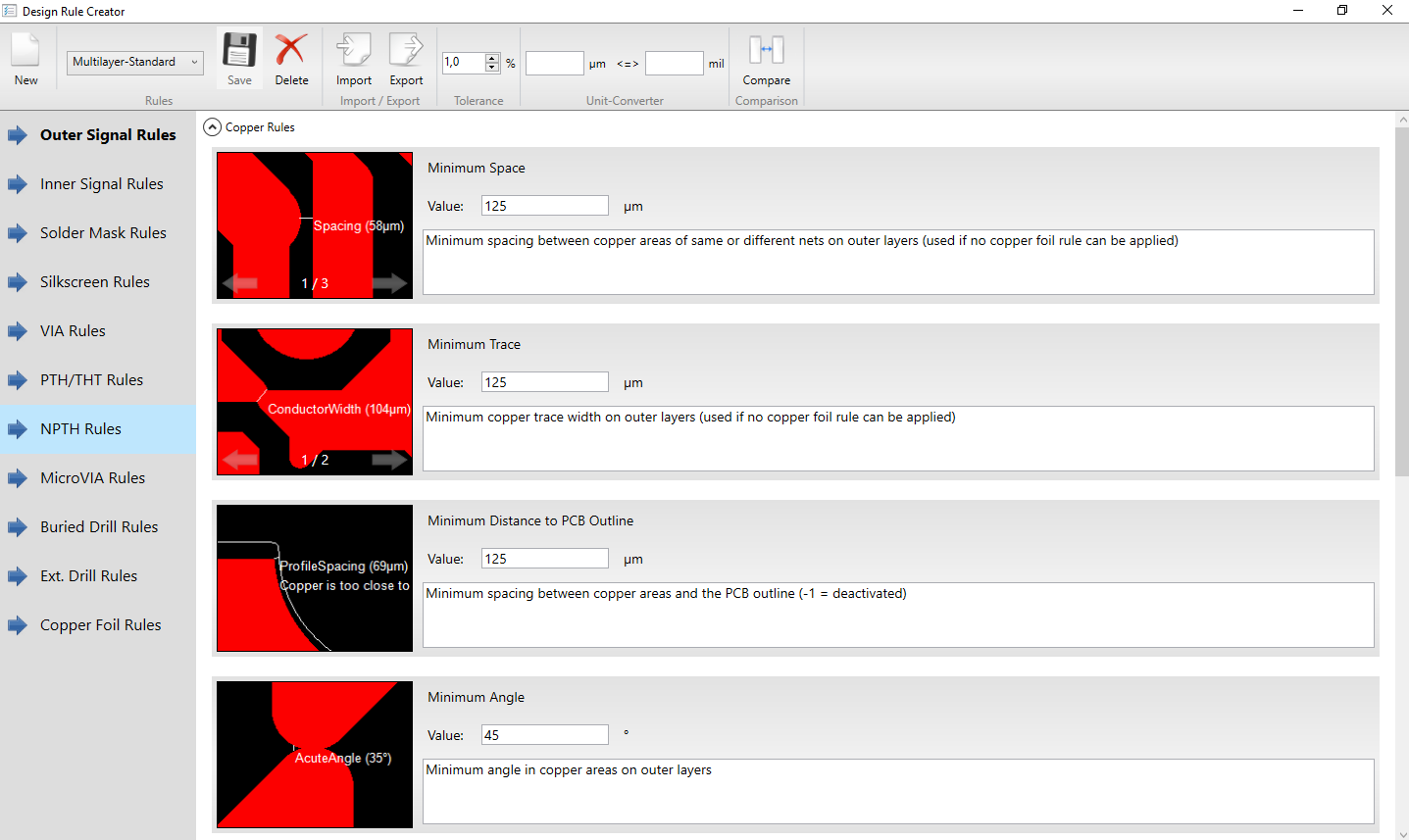
Task: Click the mil unit converter field
Action: click(x=675, y=64)
